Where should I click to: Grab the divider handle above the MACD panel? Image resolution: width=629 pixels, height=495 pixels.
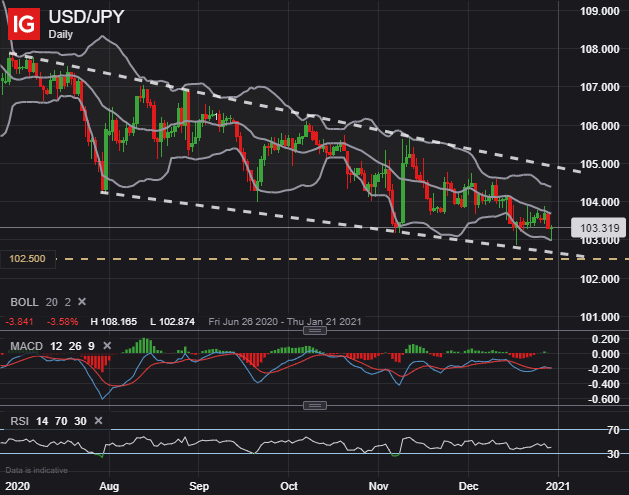click(315, 331)
